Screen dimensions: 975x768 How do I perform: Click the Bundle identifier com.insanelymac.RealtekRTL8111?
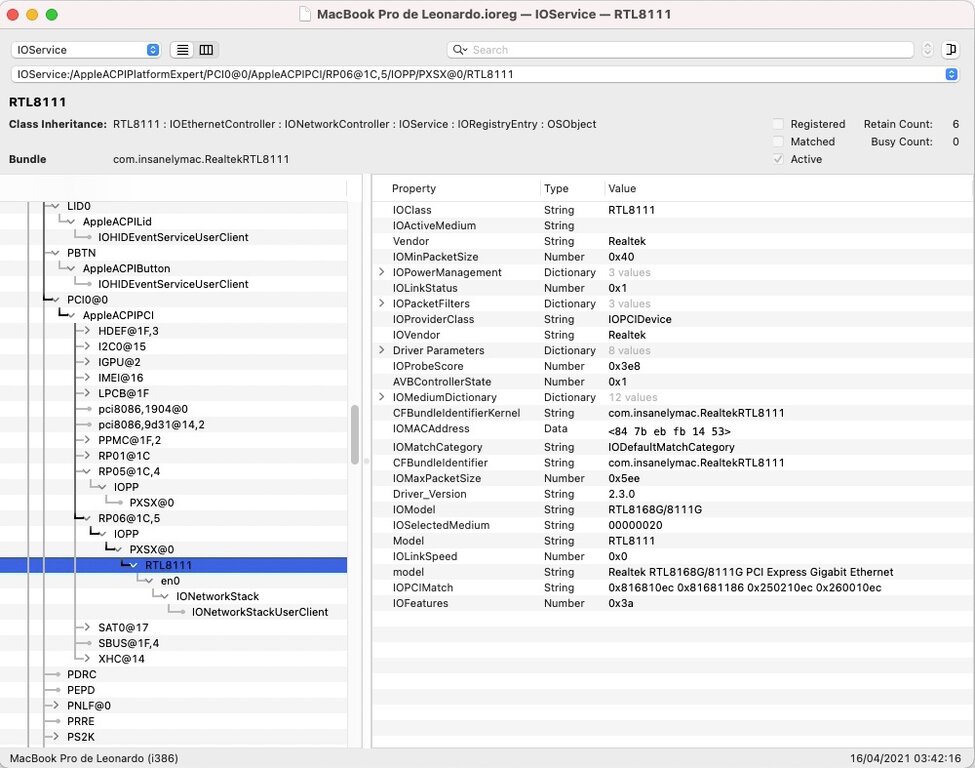(x=201, y=159)
